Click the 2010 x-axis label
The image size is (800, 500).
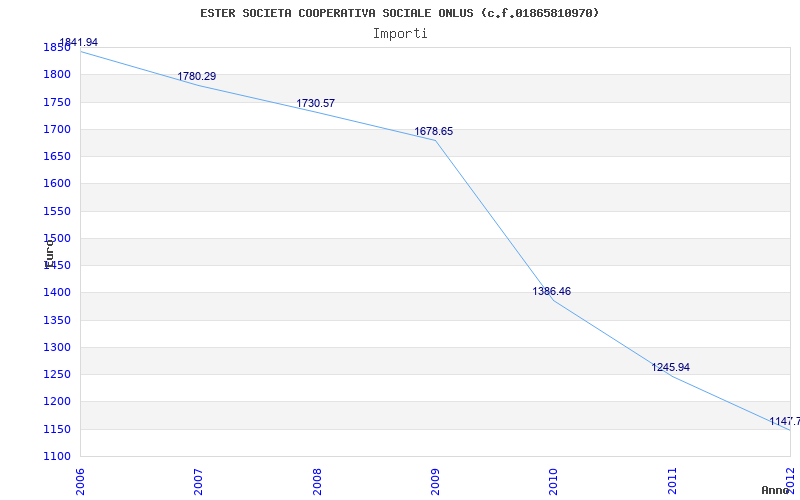tap(554, 481)
